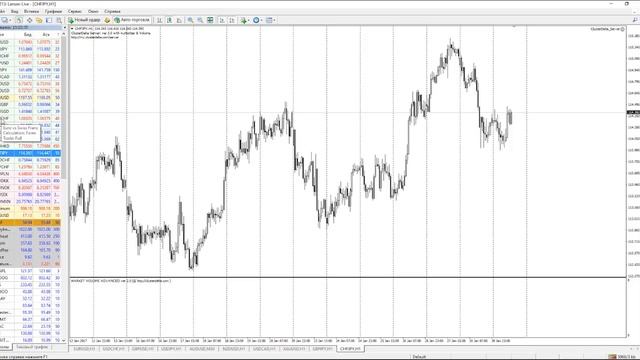Toggle the Navigator yellow folder icon
640x360 pixels.
pos(39,20)
